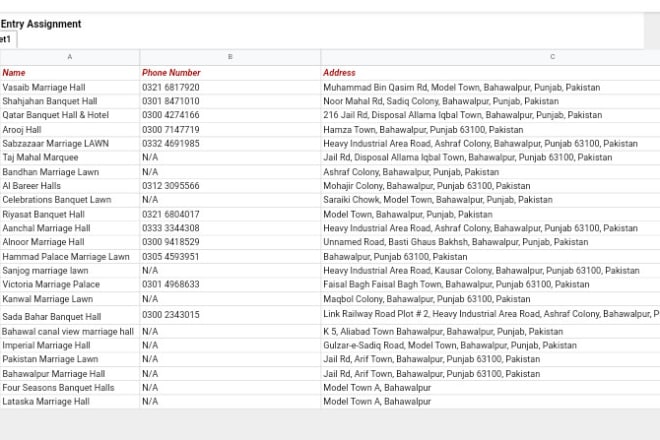
Task: Click N/A phone cell for Lataska Marriage Hall
Action: [x=230, y=402]
